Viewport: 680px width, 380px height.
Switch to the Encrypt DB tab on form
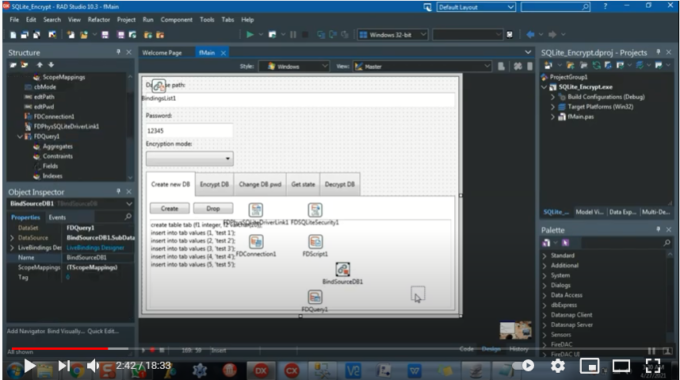[x=214, y=184]
